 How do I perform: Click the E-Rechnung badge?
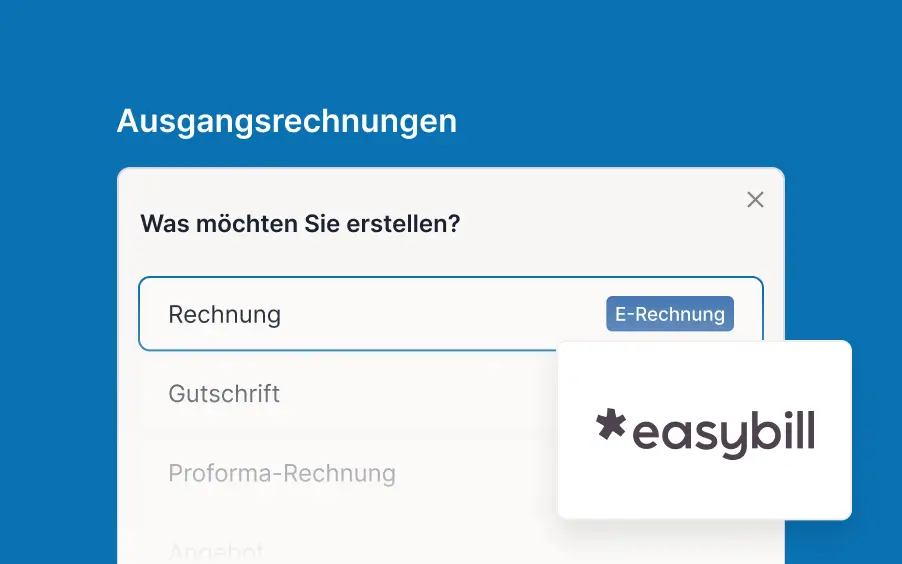click(x=669, y=314)
